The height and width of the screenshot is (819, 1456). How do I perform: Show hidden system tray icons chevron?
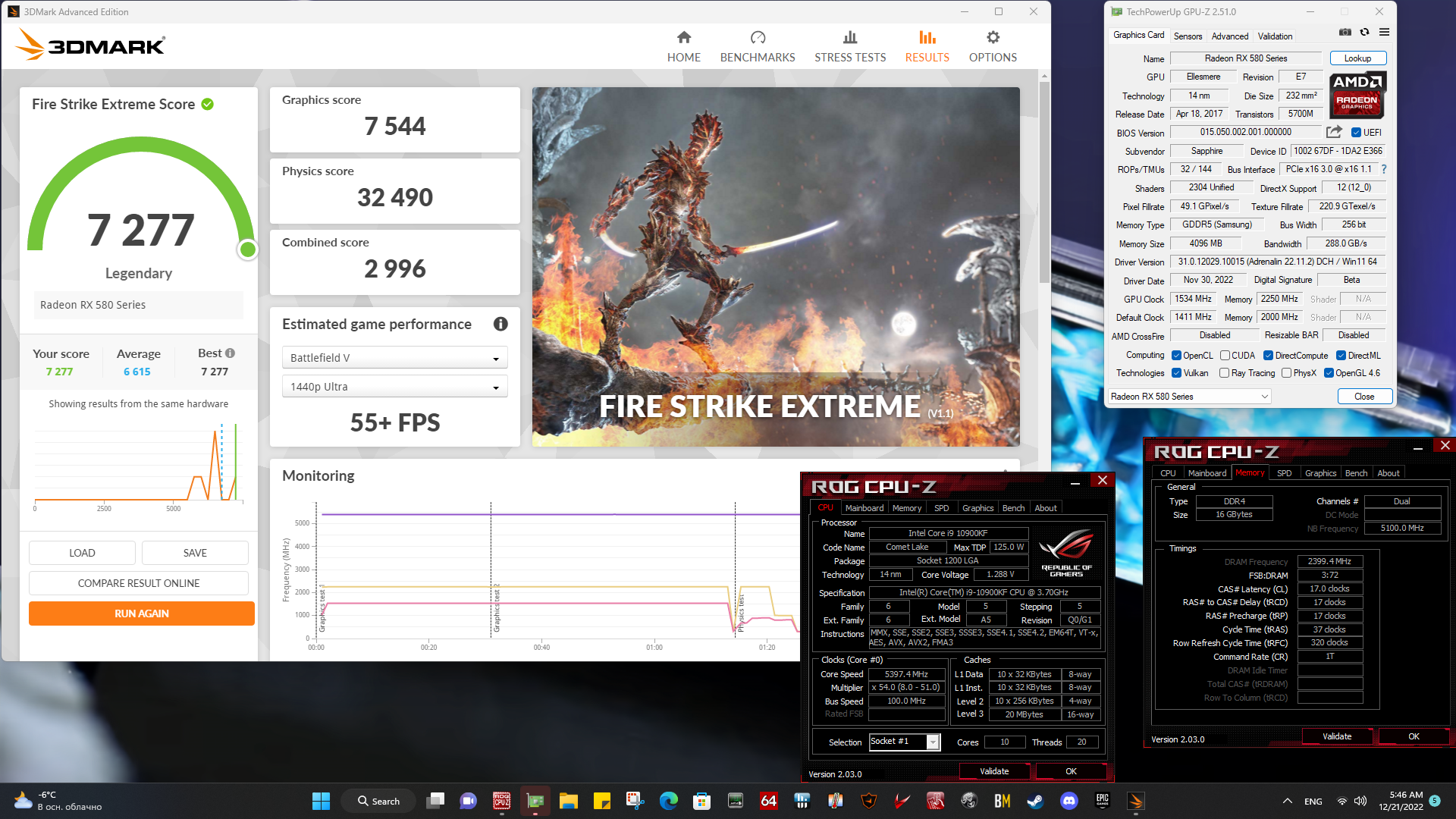(1287, 801)
